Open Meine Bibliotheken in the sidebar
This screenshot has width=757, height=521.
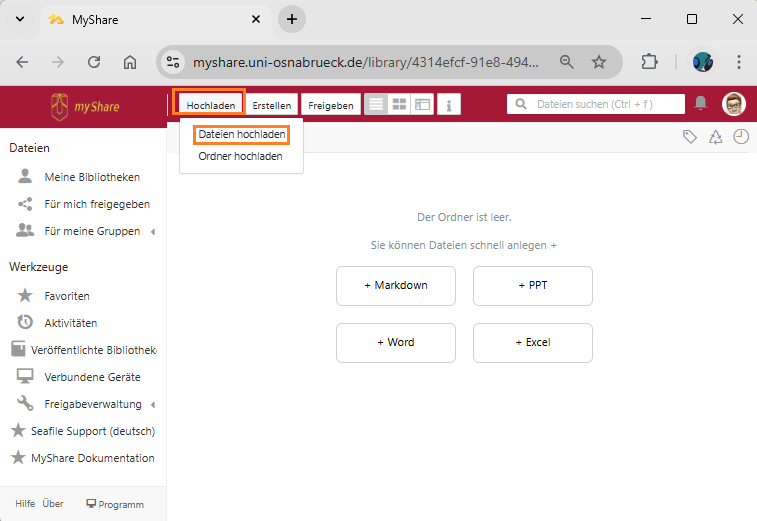click(x=92, y=177)
